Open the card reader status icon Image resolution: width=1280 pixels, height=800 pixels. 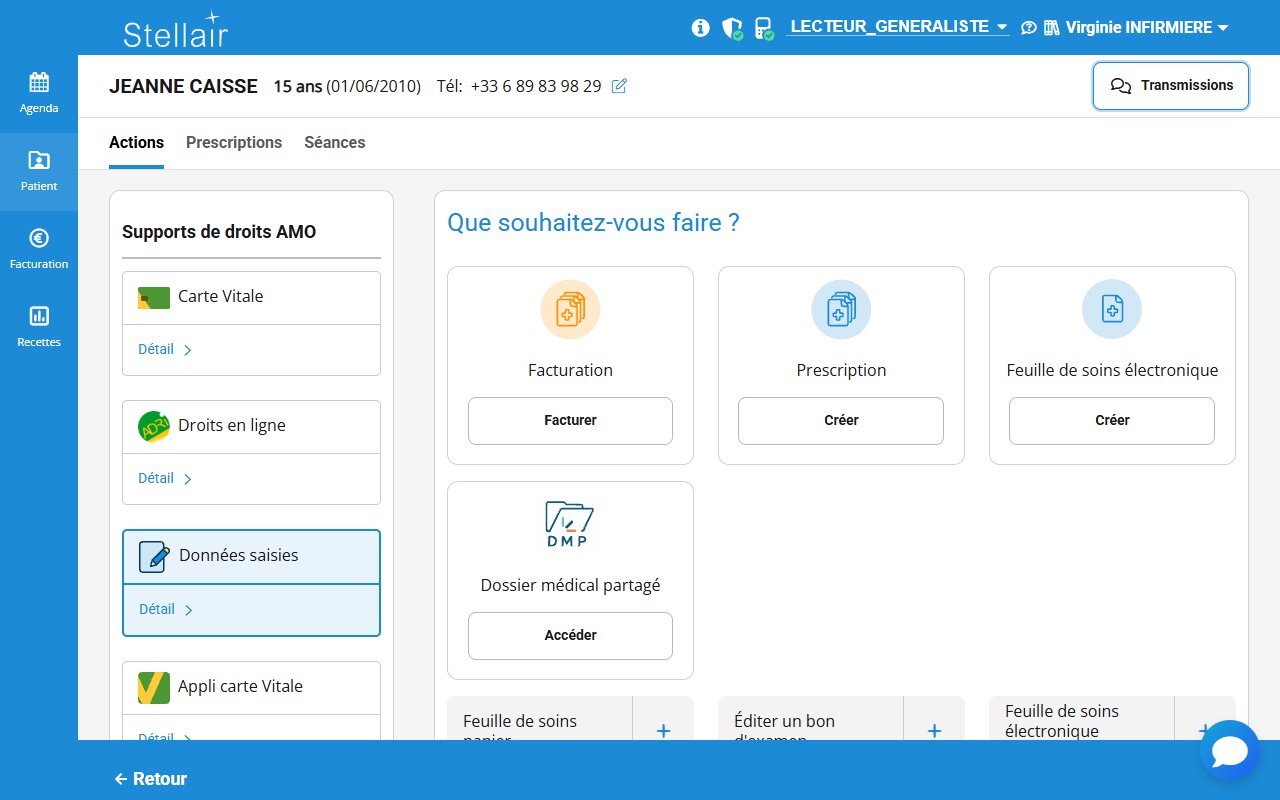pos(764,27)
